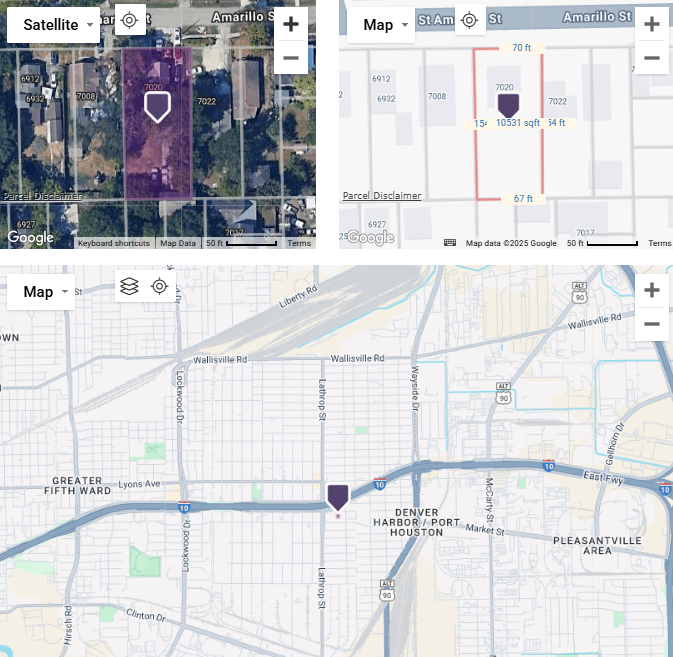Recenter parcel map with locate icon
673x657 pixels.
point(470,20)
